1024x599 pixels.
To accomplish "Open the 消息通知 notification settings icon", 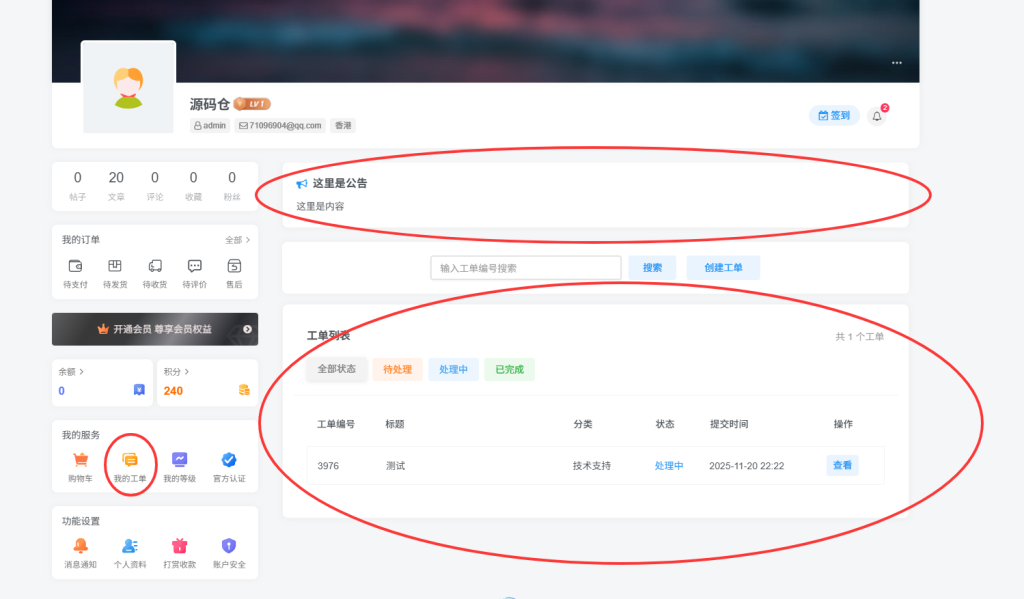I will (81, 546).
